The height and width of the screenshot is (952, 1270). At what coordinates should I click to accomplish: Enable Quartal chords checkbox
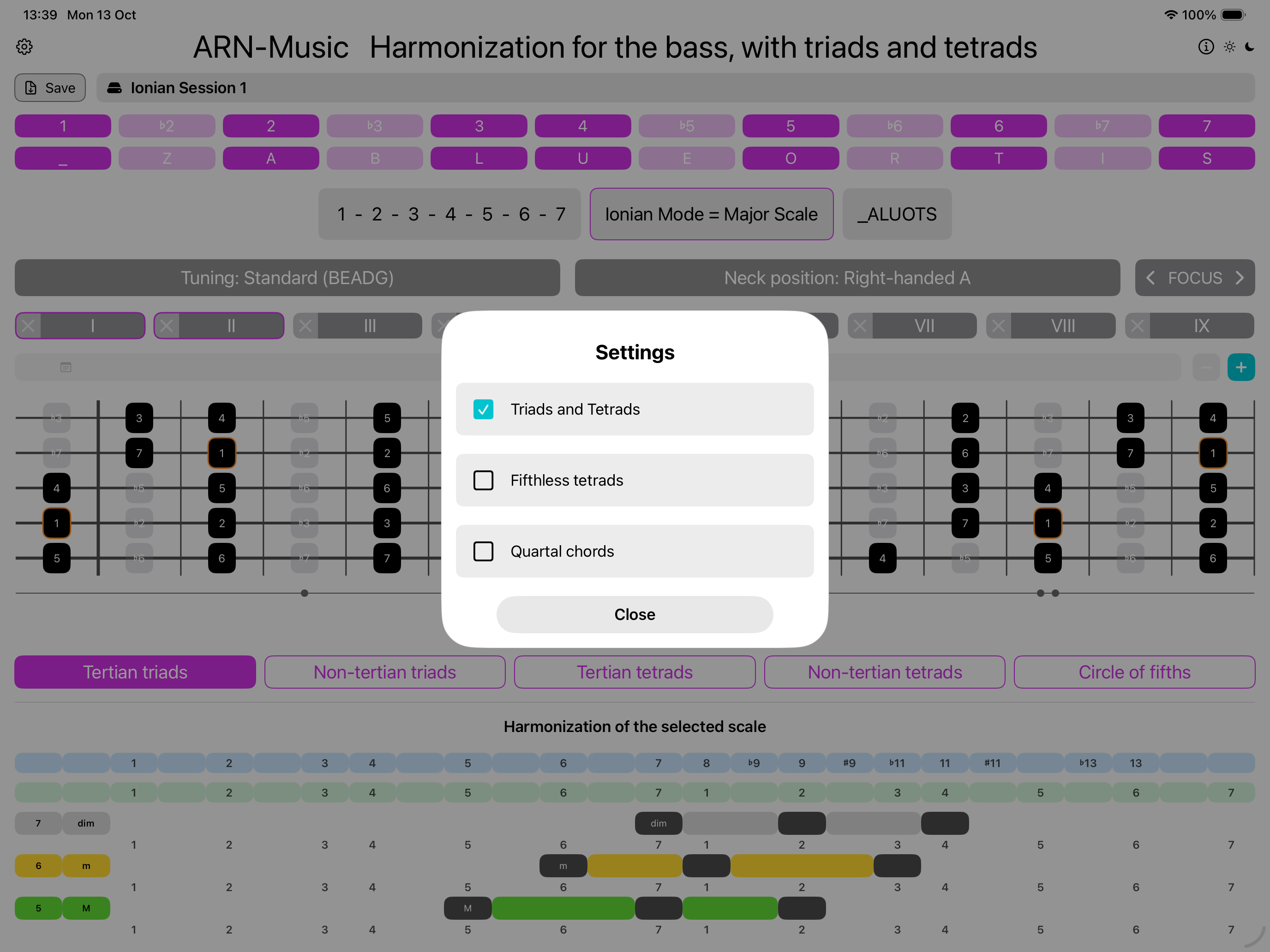click(483, 552)
